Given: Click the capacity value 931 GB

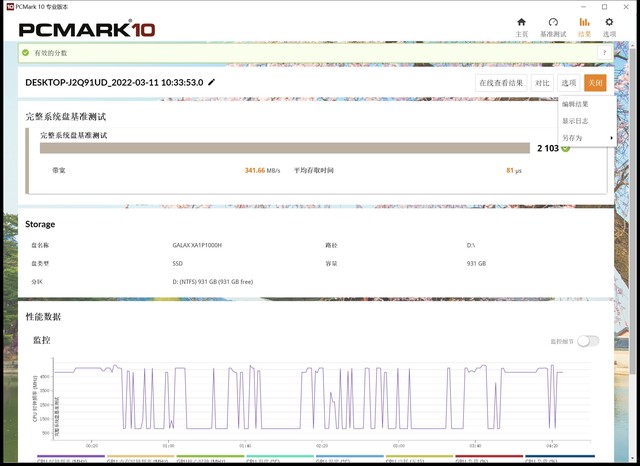Looking at the screenshot, I should coord(476,264).
